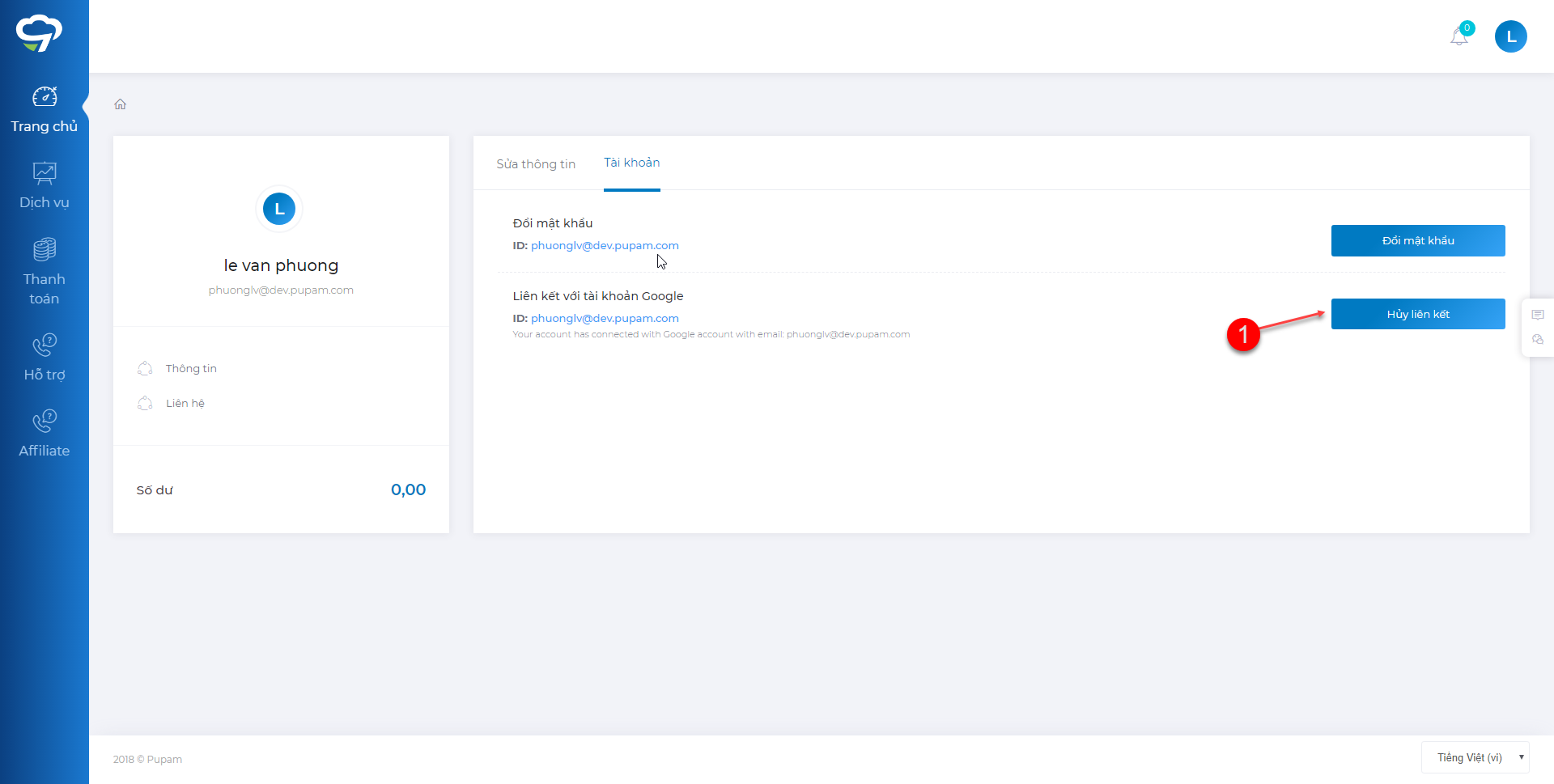The width and height of the screenshot is (1554, 784).
Task: Open the chat bubbles icon on right edge
Action: point(1538,340)
